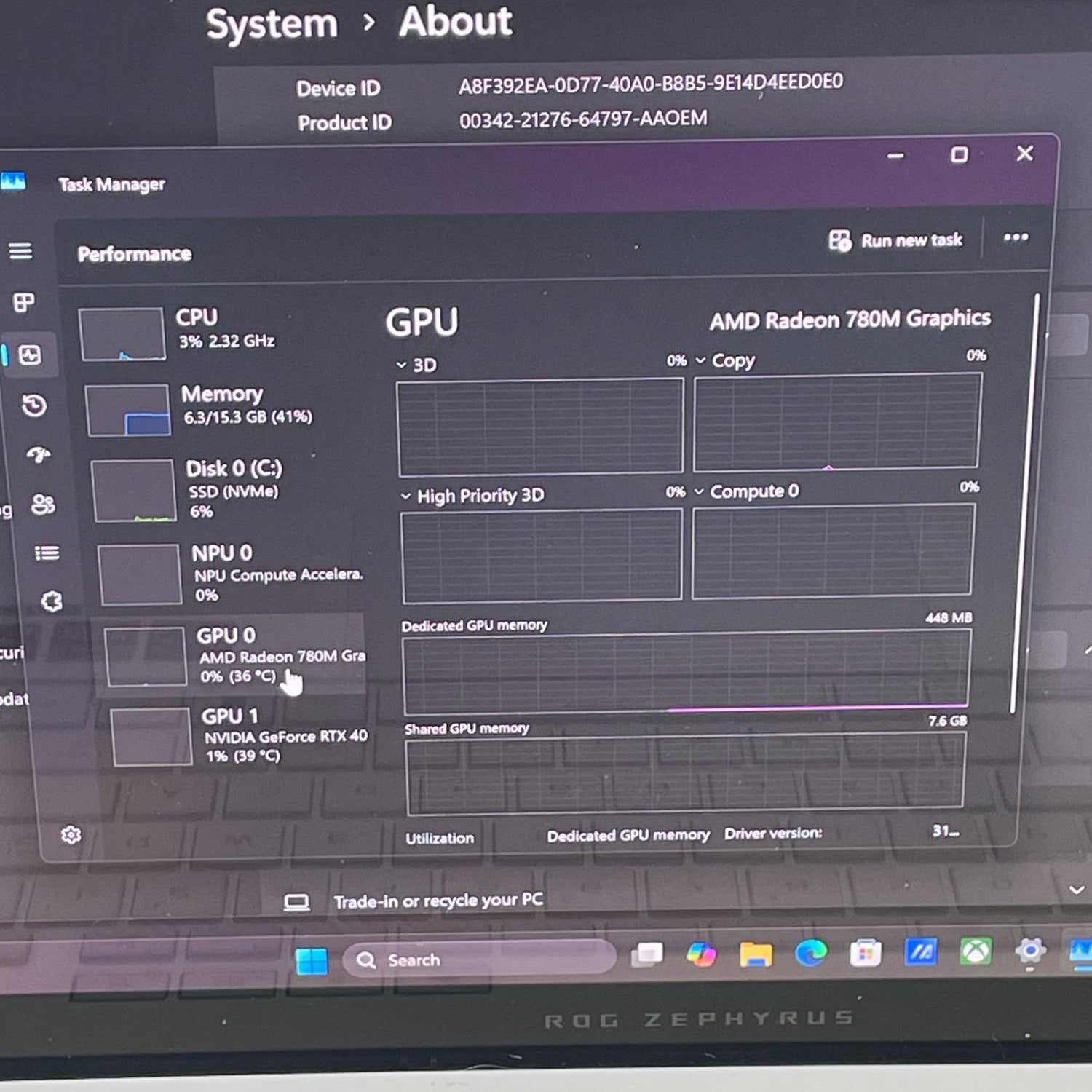Viewport: 1092px width, 1092px height.
Task: Click the Shared GPU memory graph
Action: (x=686, y=773)
